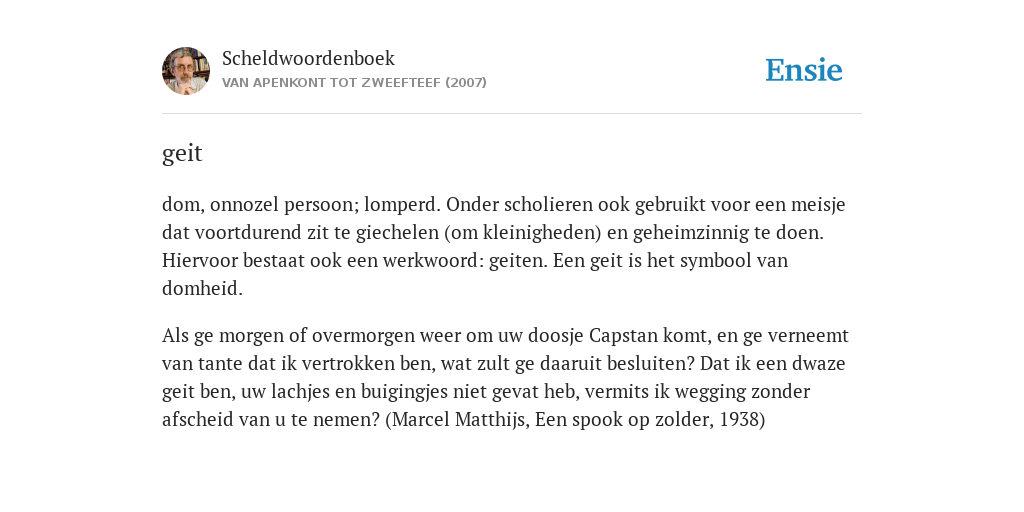Open the Ensie logo link
This screenshot has height=512, width=1024.
point(804,70)
